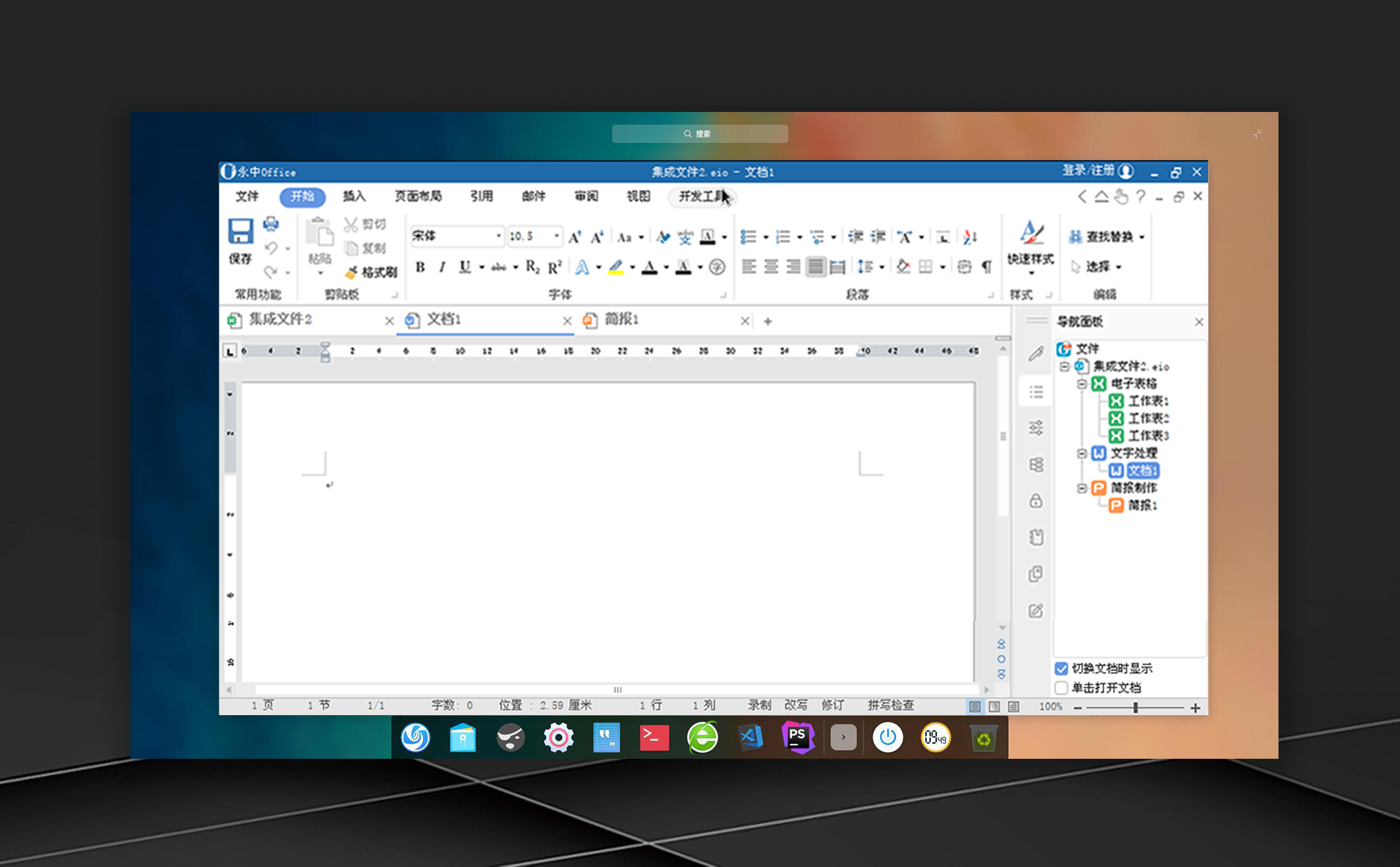Check the 单击打开文档 checkbox

[x=1061, y=688]
